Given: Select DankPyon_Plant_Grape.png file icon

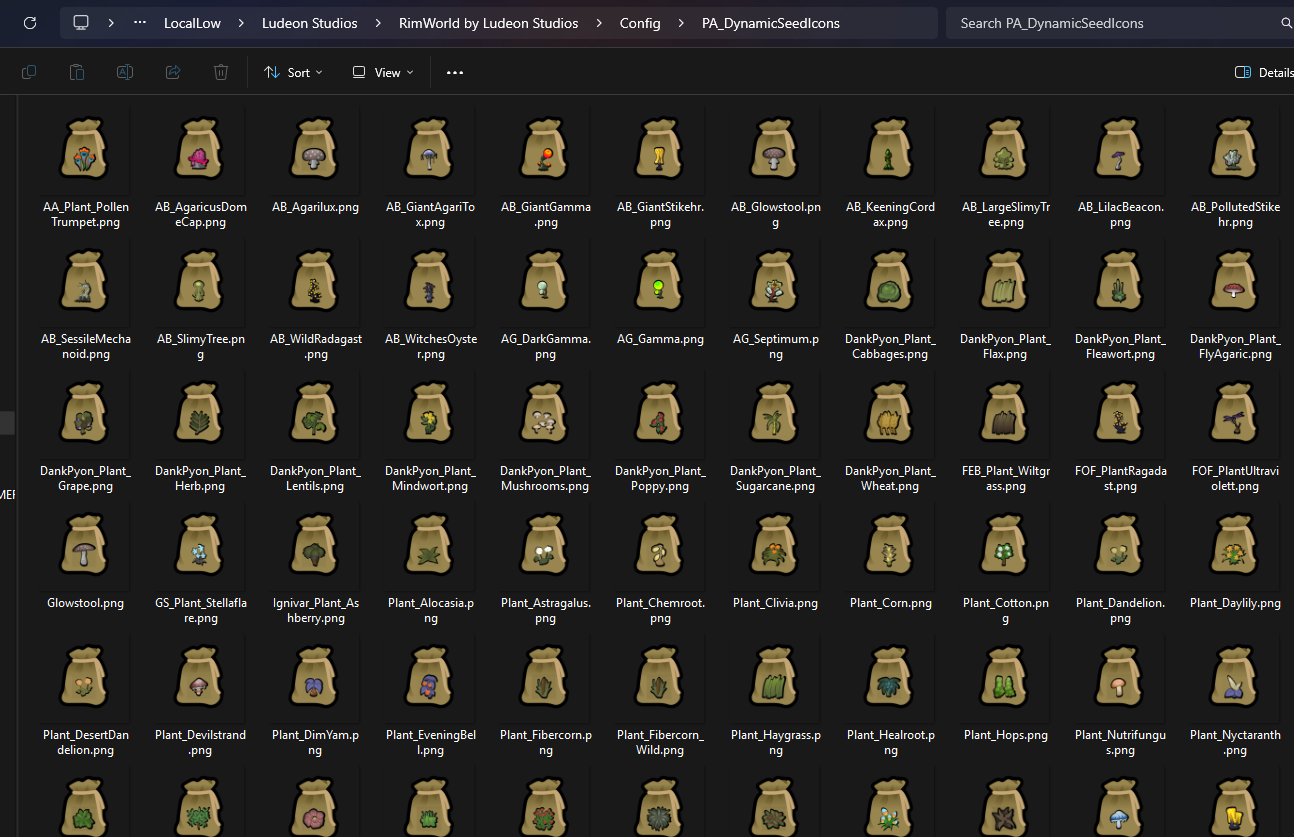Looking at the screenshot, I should pyautogui.click(x=85, y=413).
